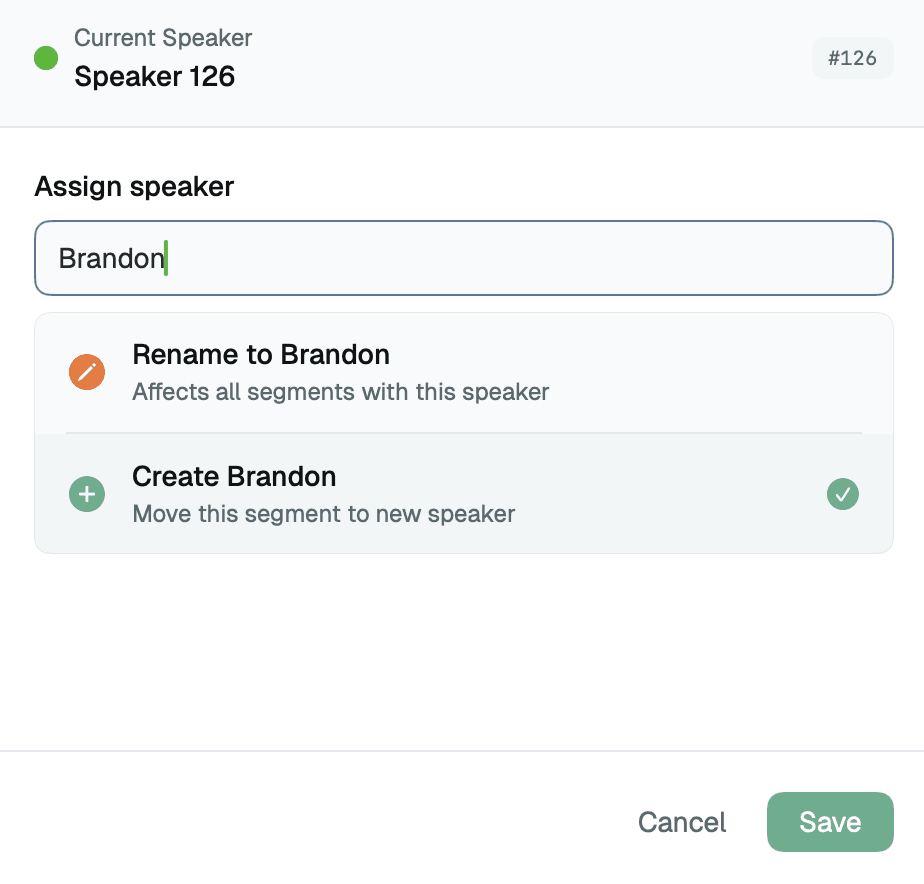Click the checkmark marking the selected option

tap(843, 494)
